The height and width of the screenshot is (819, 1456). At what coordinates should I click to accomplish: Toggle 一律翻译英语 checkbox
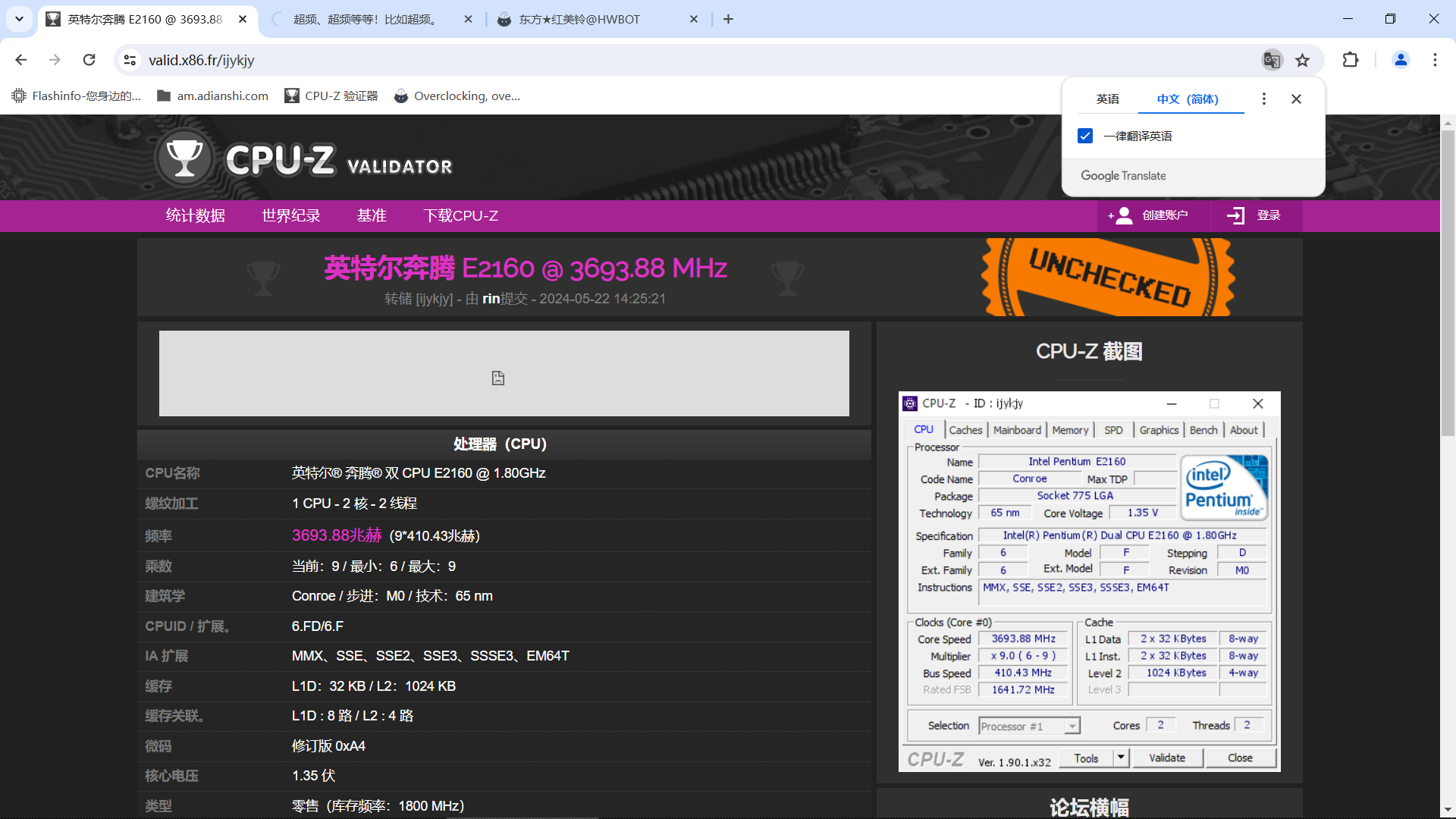(x=1085, y=136)
